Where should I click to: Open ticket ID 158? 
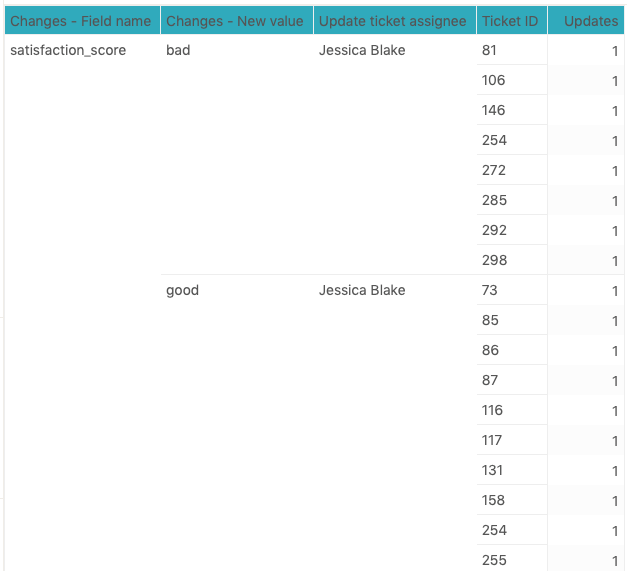(x=493, y=500)
